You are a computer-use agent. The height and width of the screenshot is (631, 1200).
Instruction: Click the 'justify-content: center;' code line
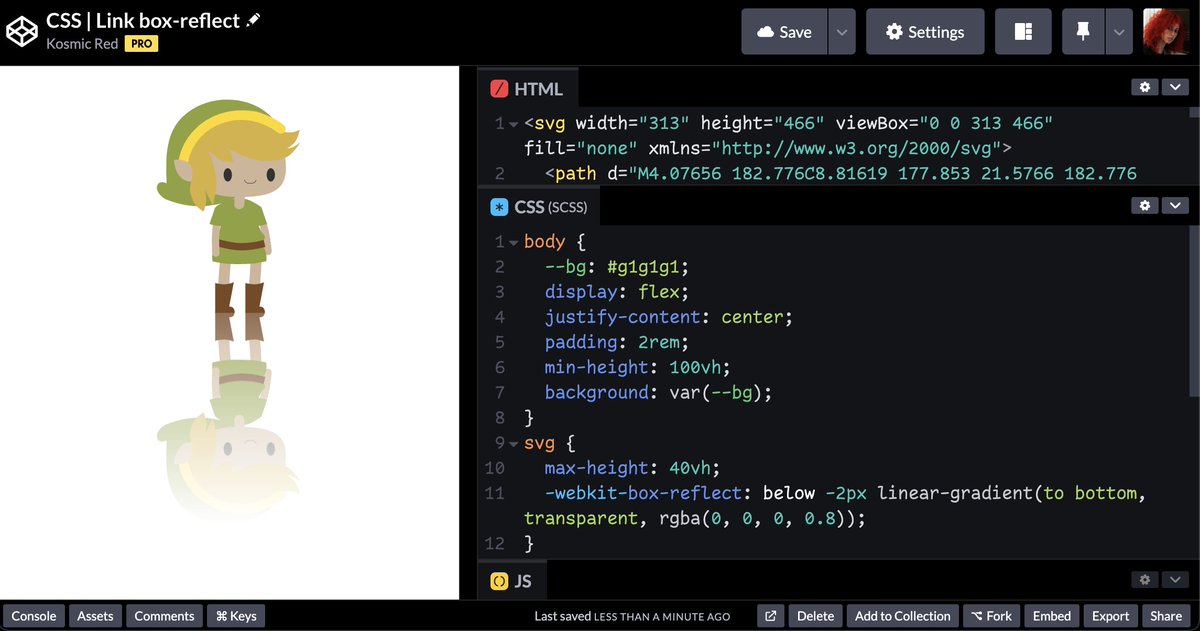tap(668, 317)
